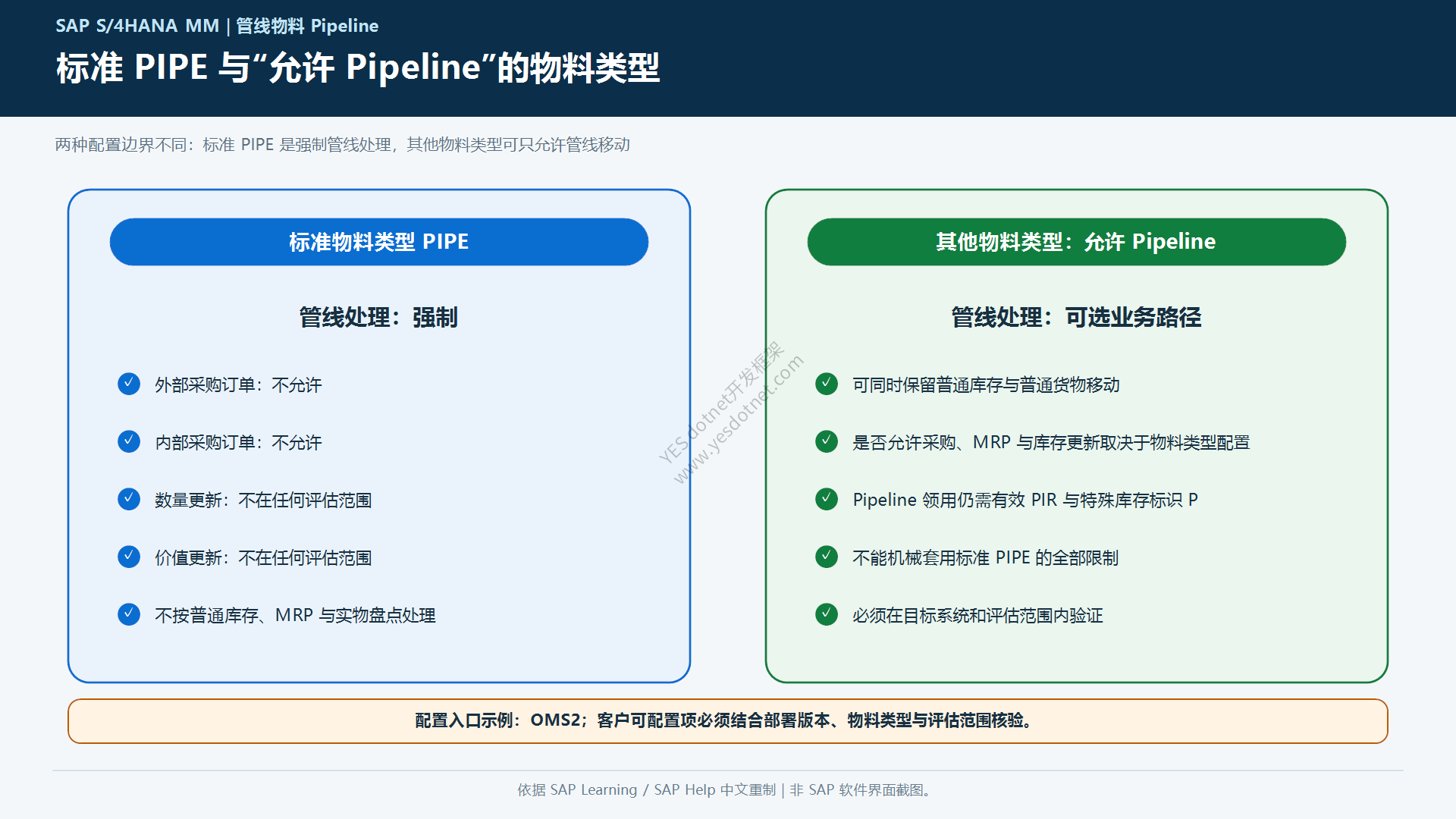Select the text 是否允许采购、MRP 与库存更新取决于物料类型配置
1456x819 pixels.
[1051, 443]
